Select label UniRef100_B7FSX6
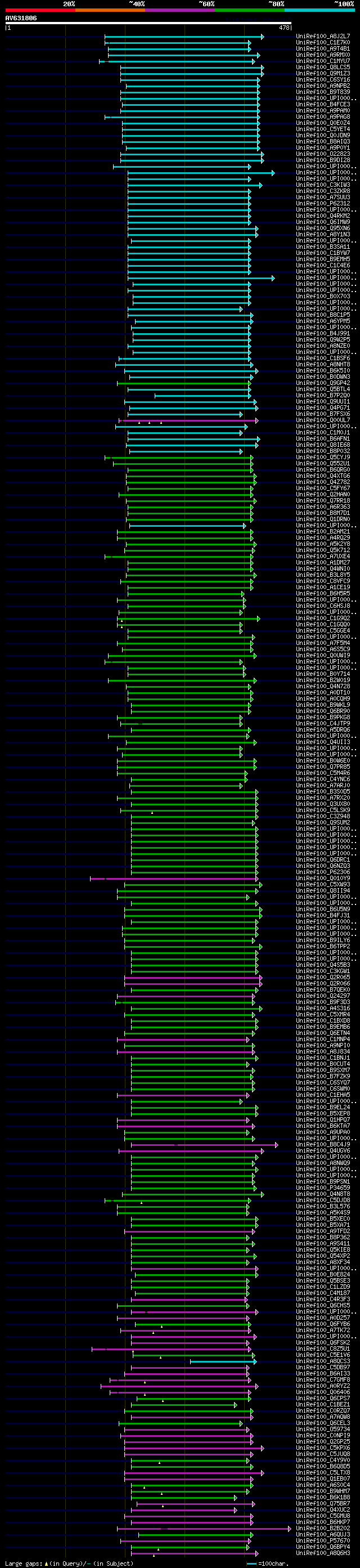The width and height of the screenshot is (360, 1568). click(x=323, y=414)
